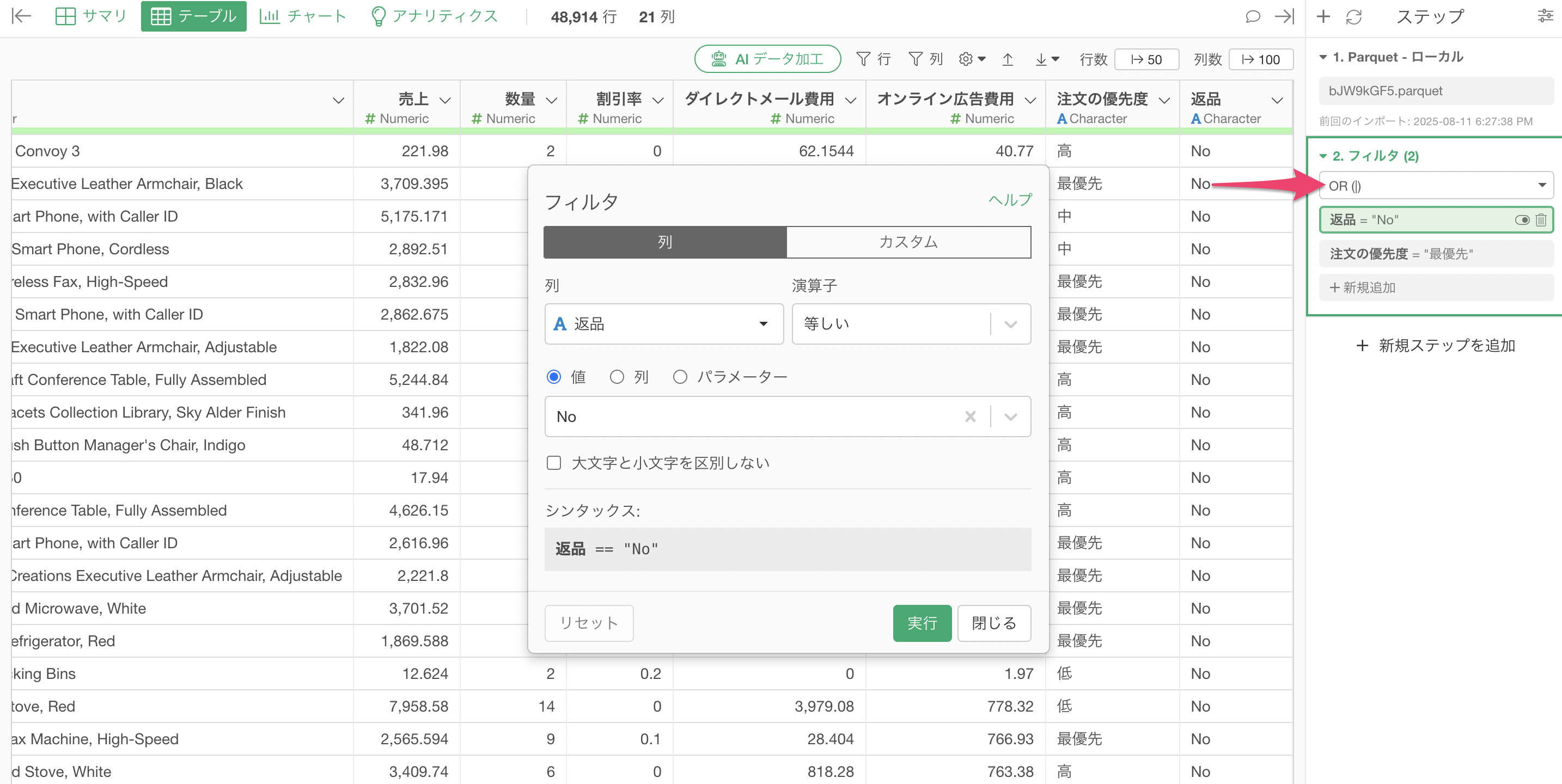Launch AI データ加工 button
The image size is (1562, 784).
click(x=767, y=59)
